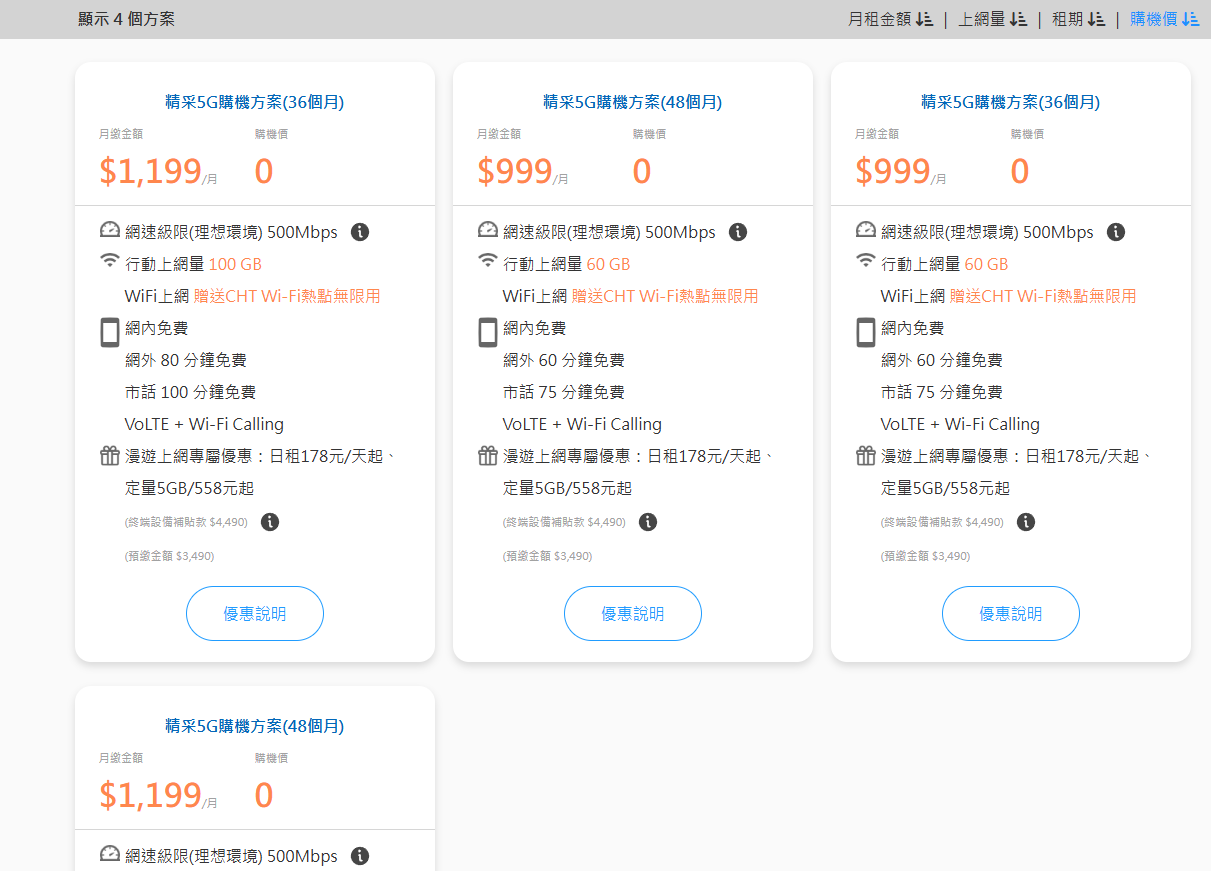Click speedometer icon in bottom 48-month plan
Viewport: 1211px width, 871px height.
[110, 854]
